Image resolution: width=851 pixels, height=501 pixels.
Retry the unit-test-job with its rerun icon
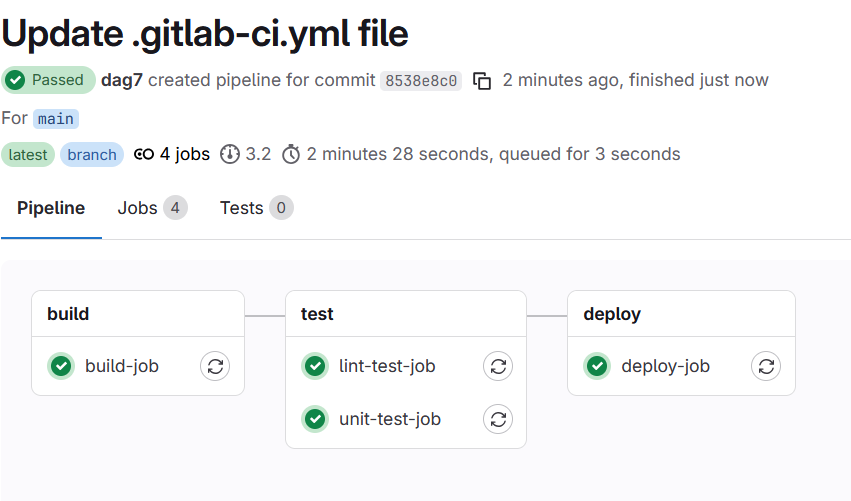[498, 419]
